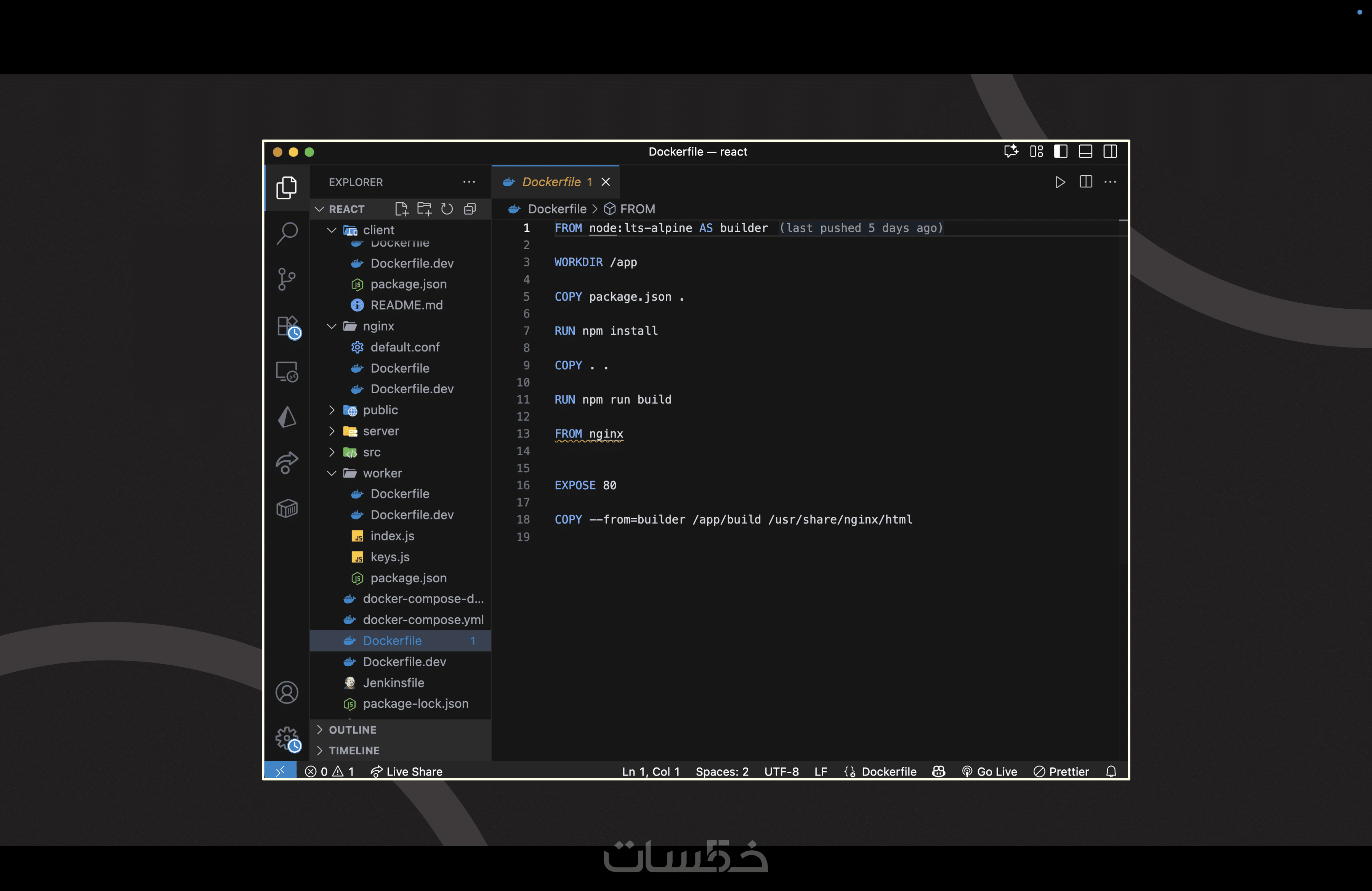Open the Source Control view

point(287,279)
